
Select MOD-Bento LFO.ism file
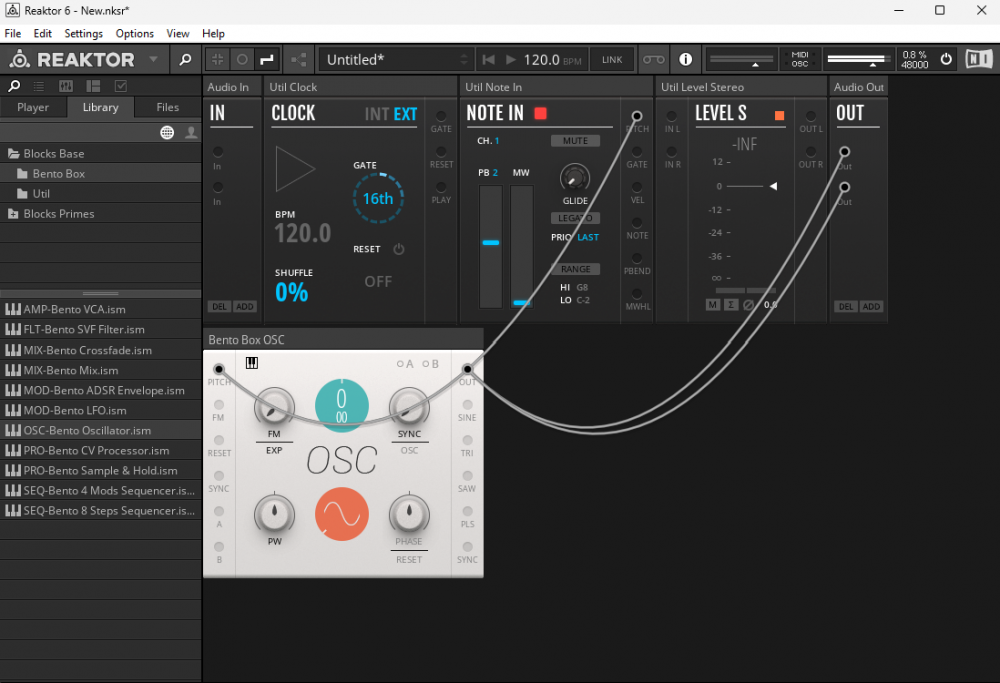[x=100, y=410]
